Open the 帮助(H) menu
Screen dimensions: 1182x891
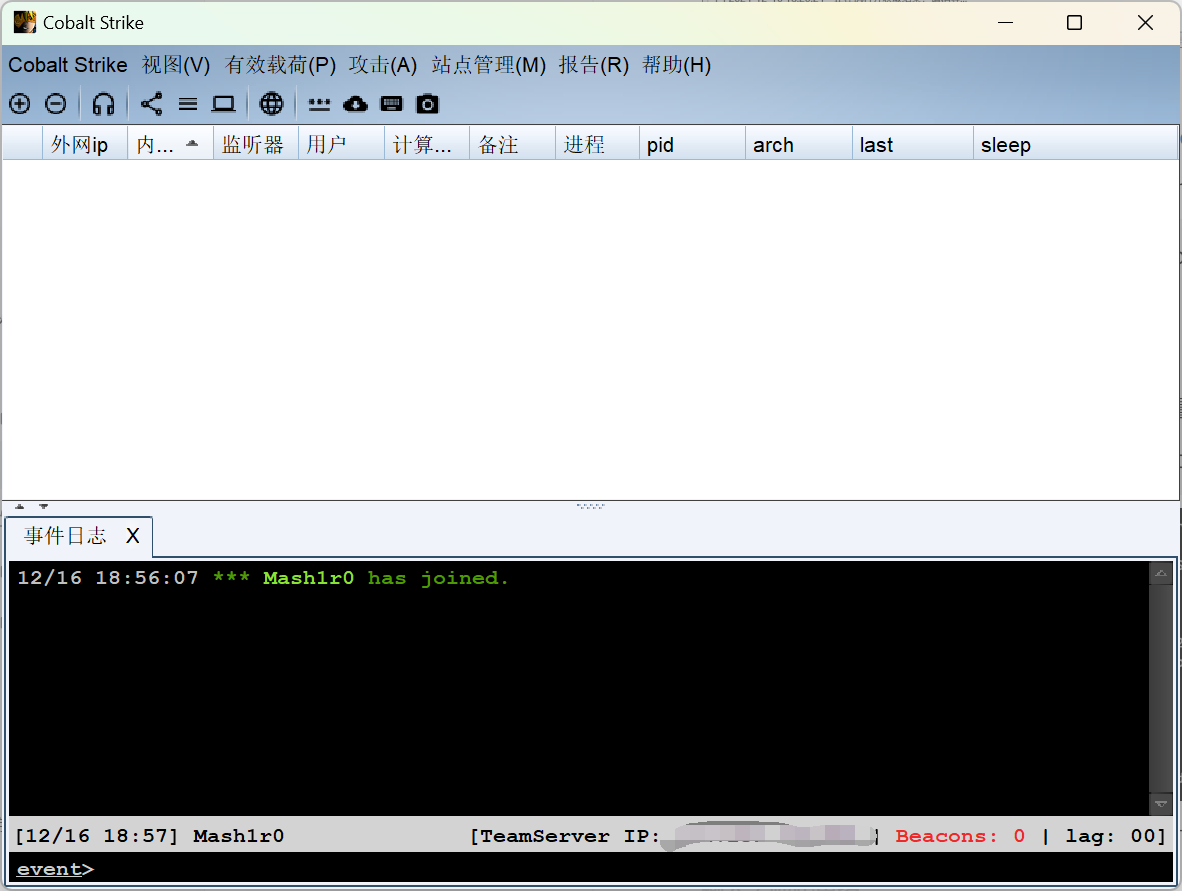click(x=676, y=65)
